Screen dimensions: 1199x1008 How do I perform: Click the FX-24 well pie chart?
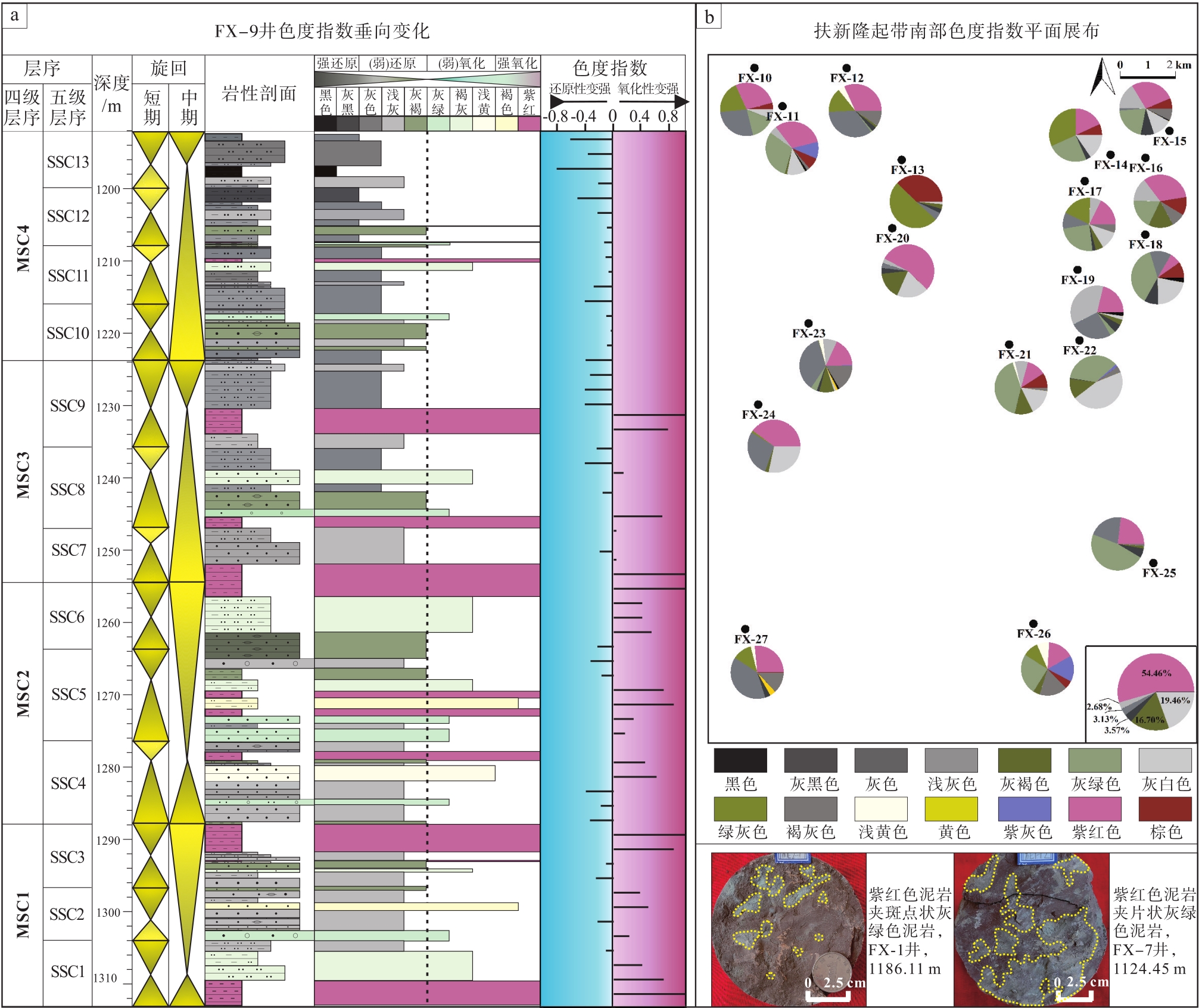click(x=774, y=446)
